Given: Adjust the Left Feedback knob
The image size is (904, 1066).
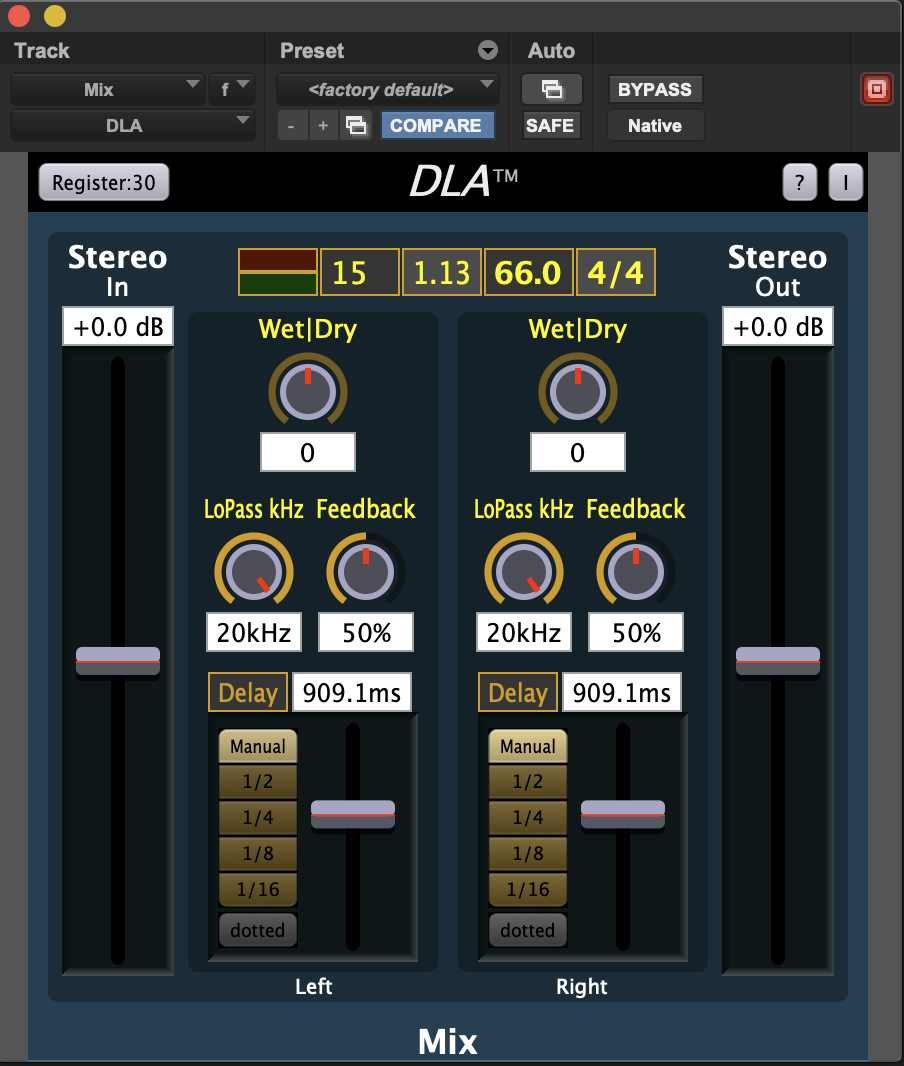Looking at the screenshot, I should [366, 570].
